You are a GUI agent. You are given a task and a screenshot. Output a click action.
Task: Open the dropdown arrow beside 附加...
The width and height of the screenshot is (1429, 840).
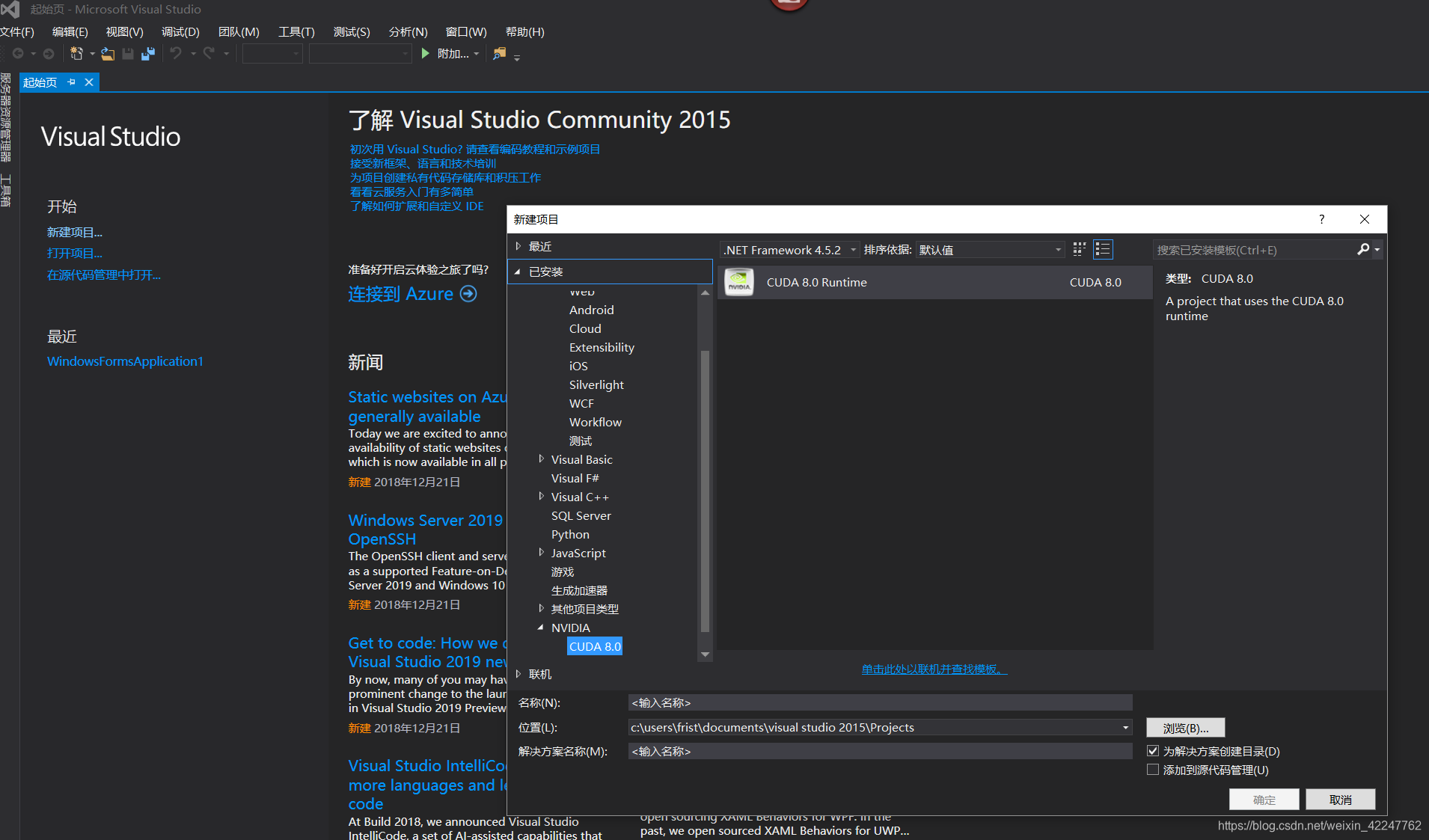click(x=476, y=54)
